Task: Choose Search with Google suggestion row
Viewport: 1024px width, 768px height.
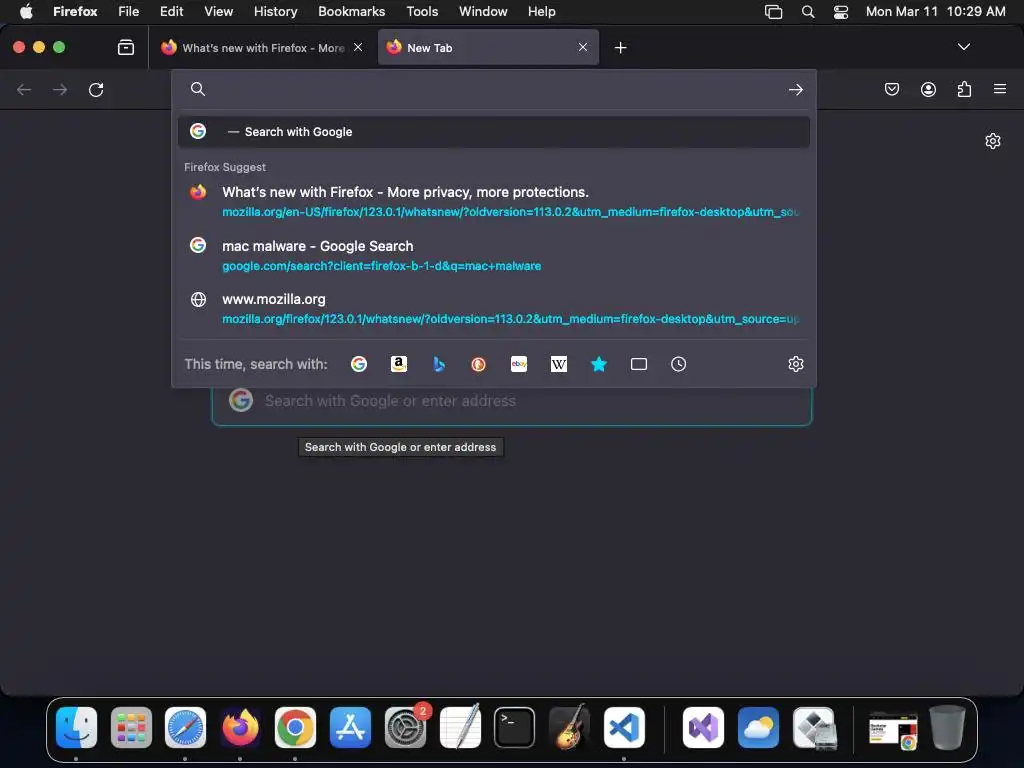Action: [494, 131]
